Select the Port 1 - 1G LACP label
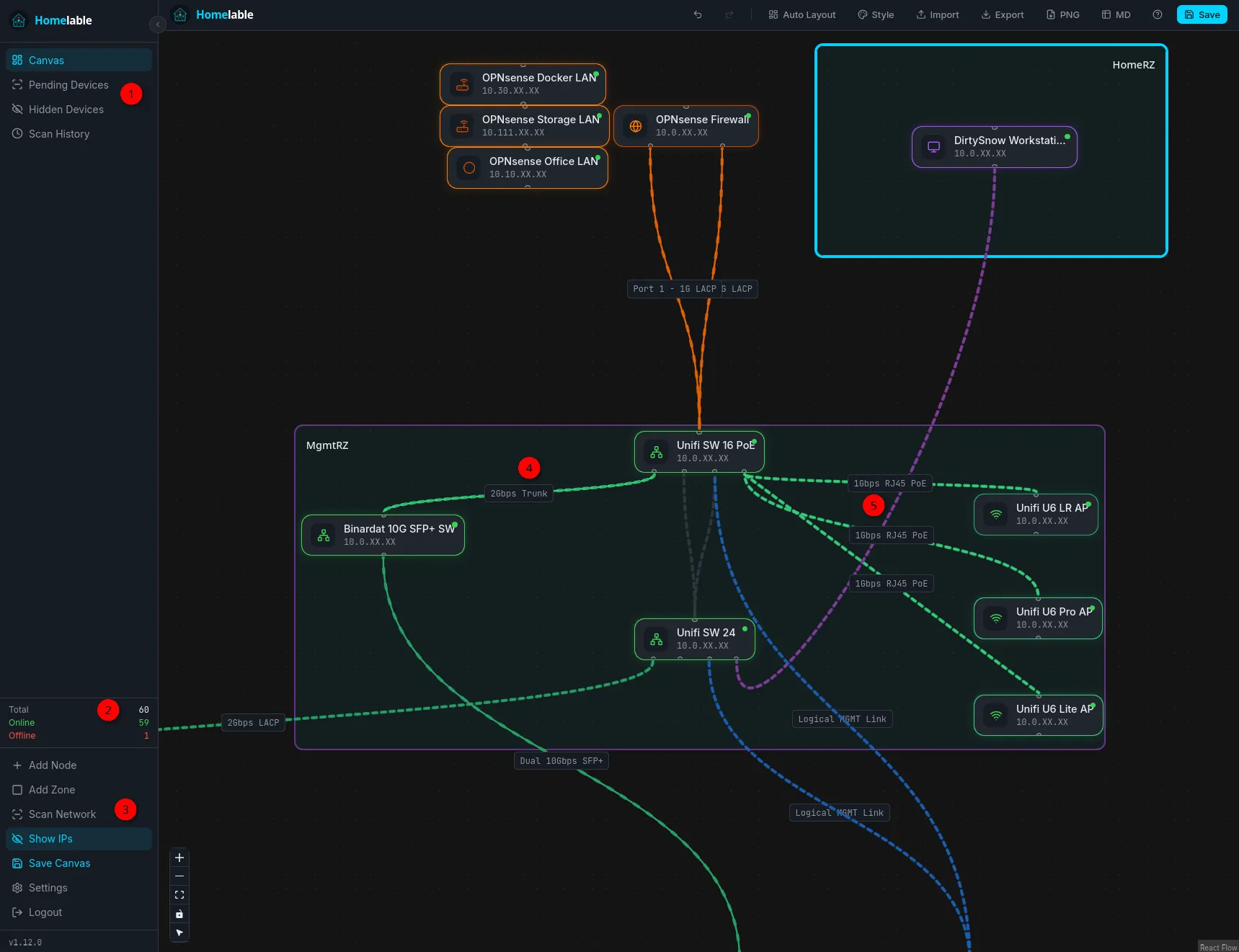1239x952 pixels. (x=675, y=289)
